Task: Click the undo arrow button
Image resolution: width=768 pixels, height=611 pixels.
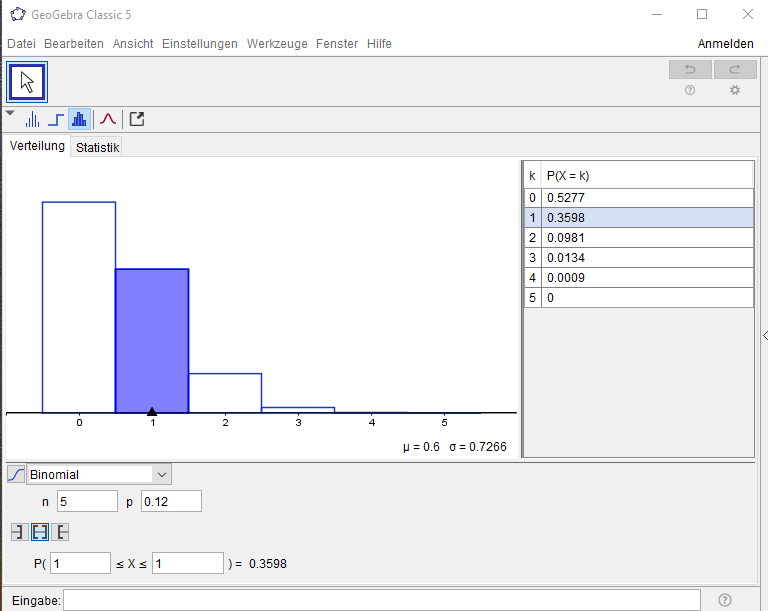Action: coord(690,70)
